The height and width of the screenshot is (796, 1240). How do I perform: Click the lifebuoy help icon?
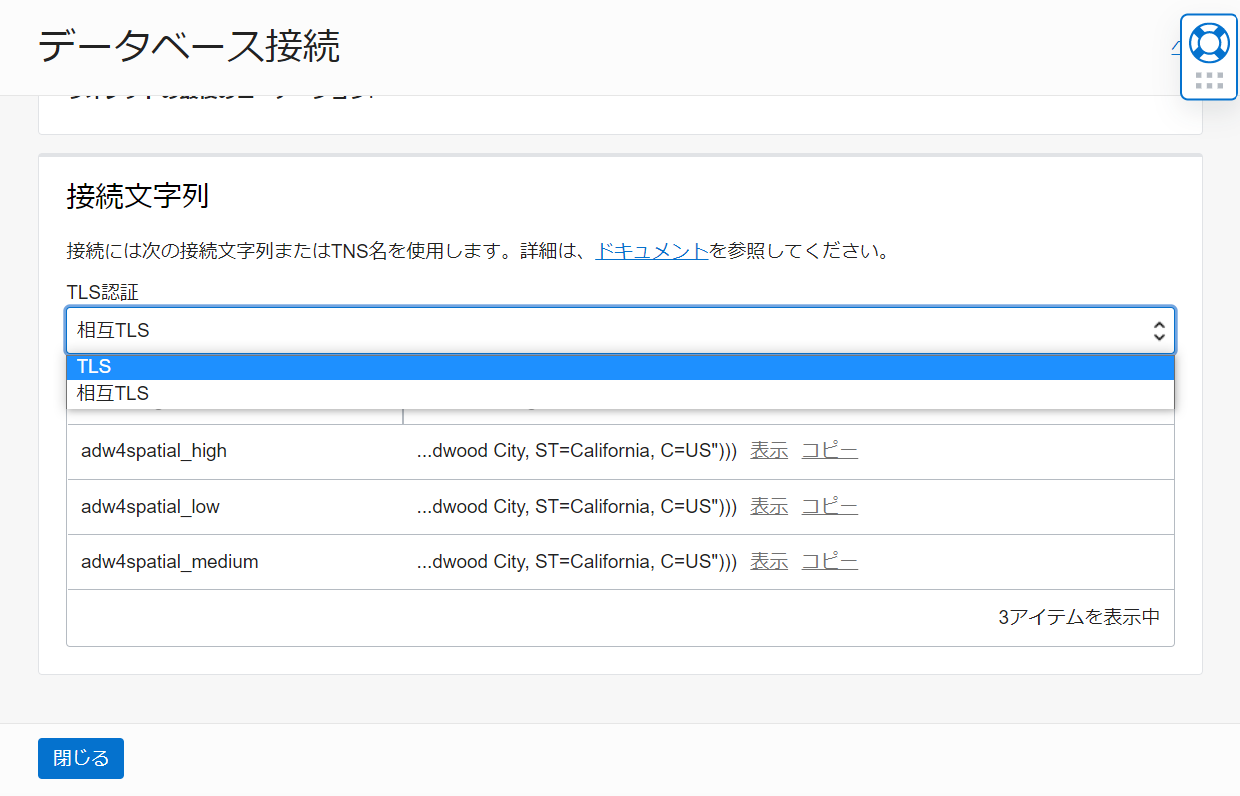coord(1209,43)
